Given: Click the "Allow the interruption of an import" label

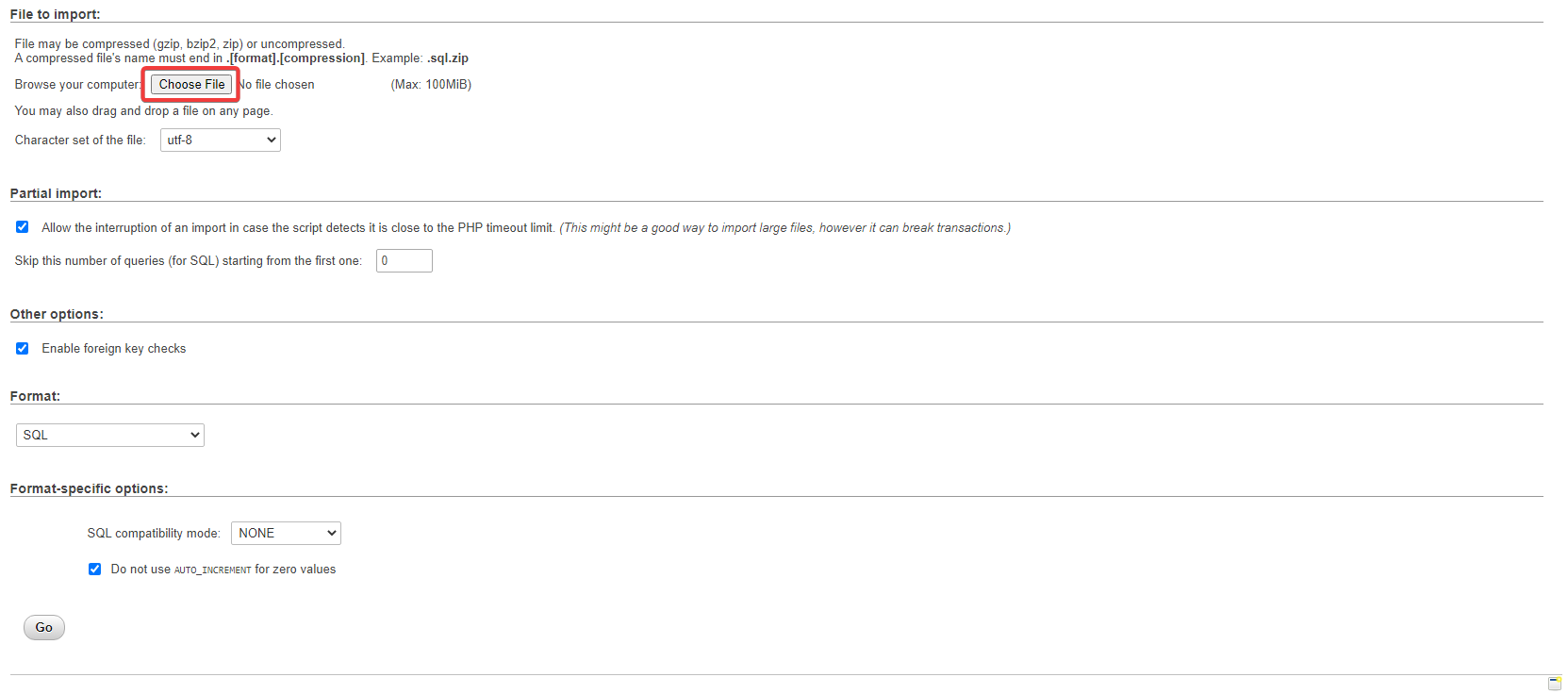Looking at the screenshot, I should point(297,228).
